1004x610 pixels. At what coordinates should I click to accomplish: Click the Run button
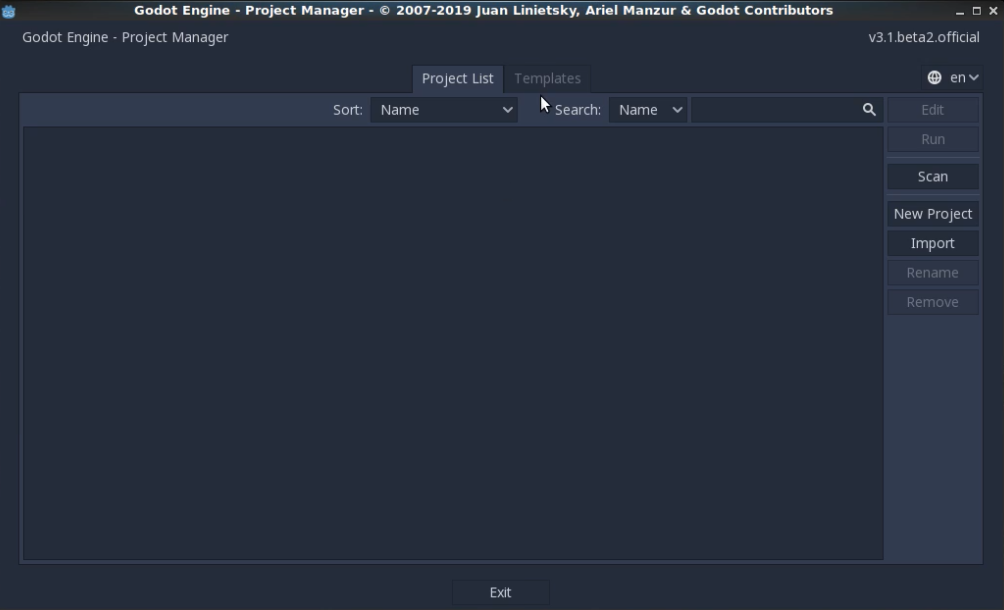coord(932,139)
